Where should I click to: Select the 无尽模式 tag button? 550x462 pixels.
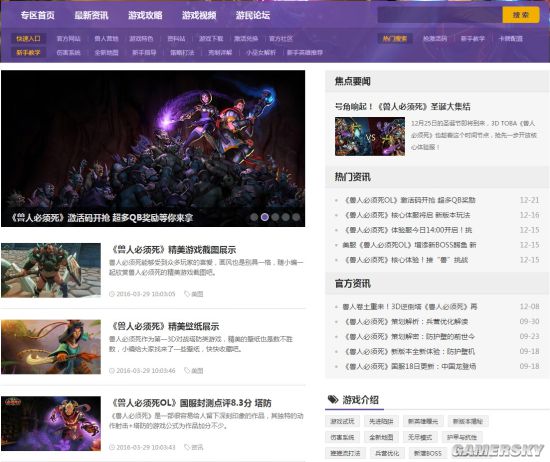[x=420, y=437]
